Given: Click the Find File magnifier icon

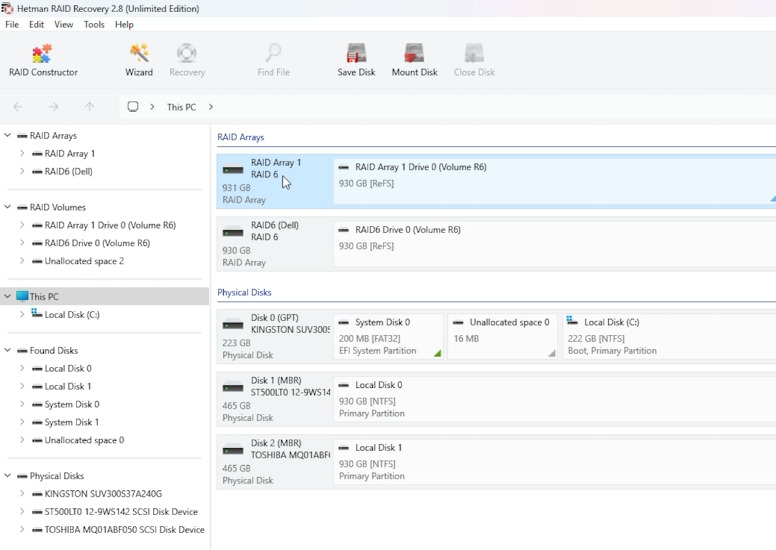Looking at the screenshot, I should point(273,52).
